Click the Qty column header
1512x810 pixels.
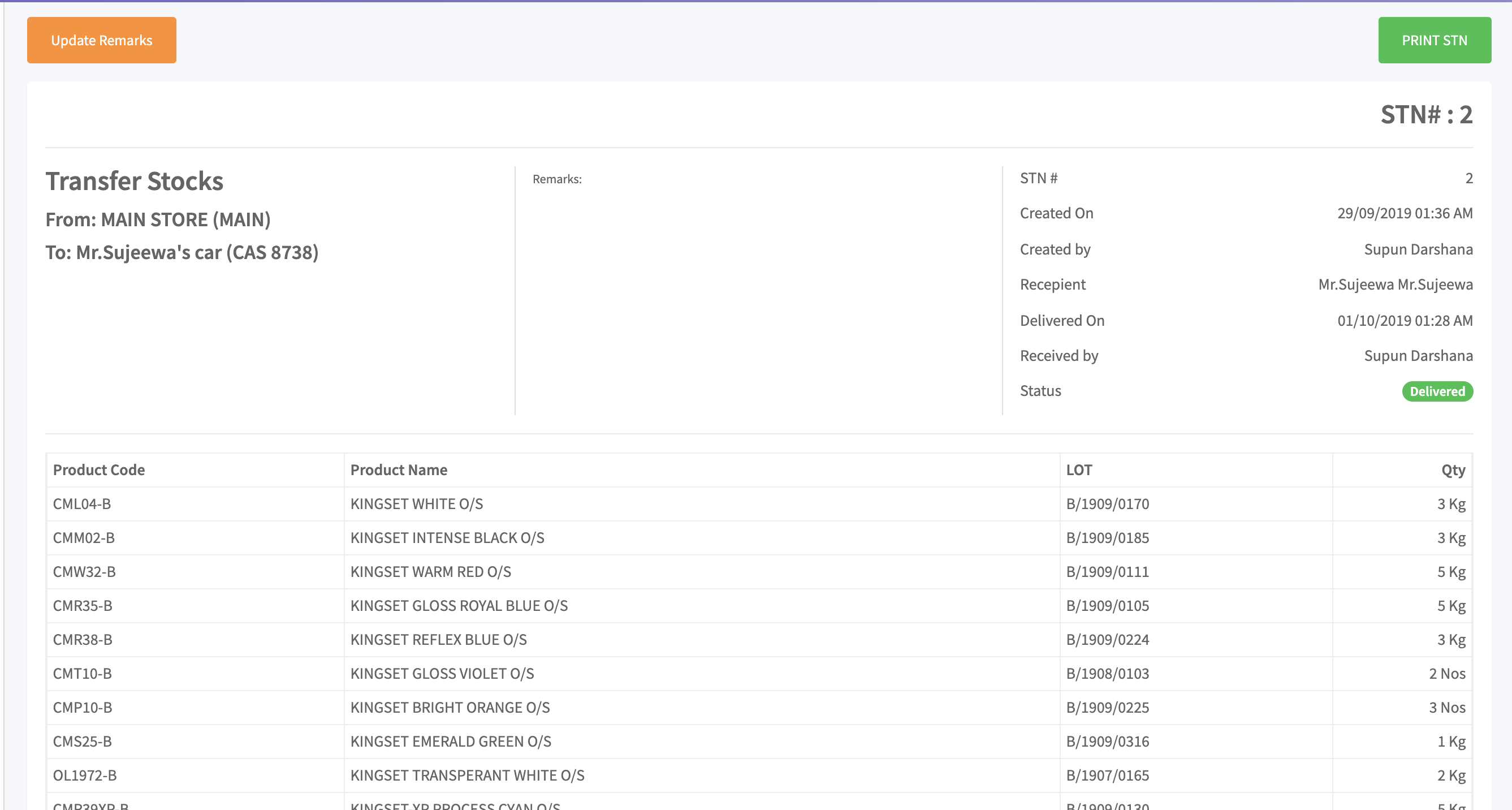point(1453,470)
